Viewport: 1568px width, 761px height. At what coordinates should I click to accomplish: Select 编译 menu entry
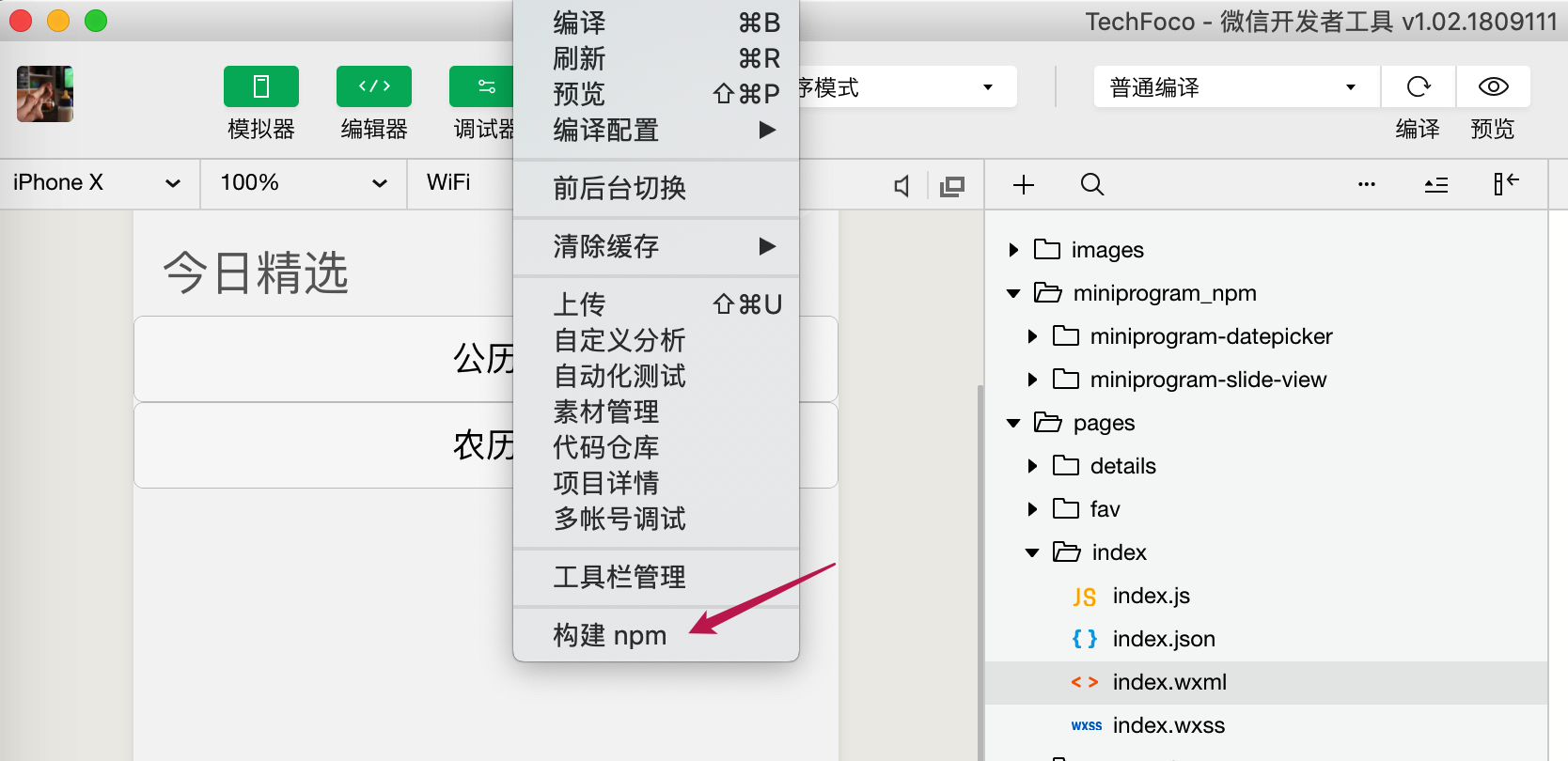click(x=656, y=23)
